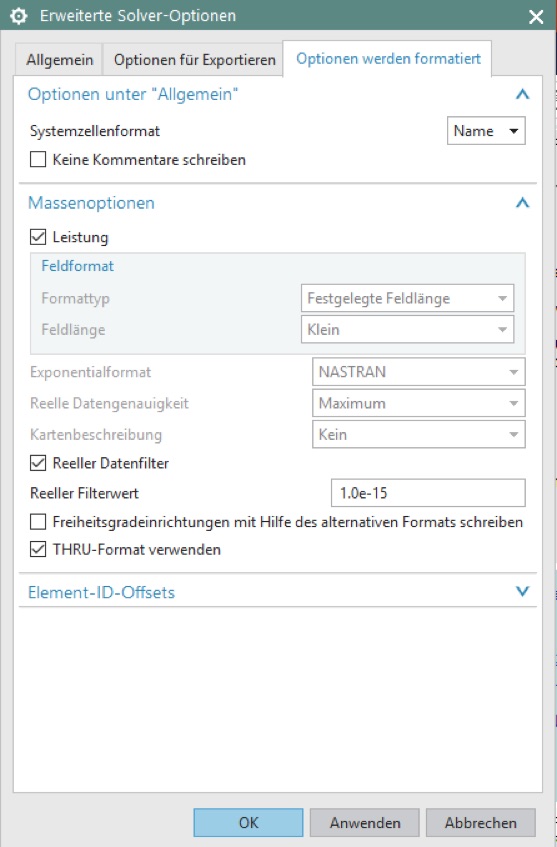Collapse the Optionen unter "Allgemein" section
Viewport: 557px width, 847px height.
[x=522, y=95]
